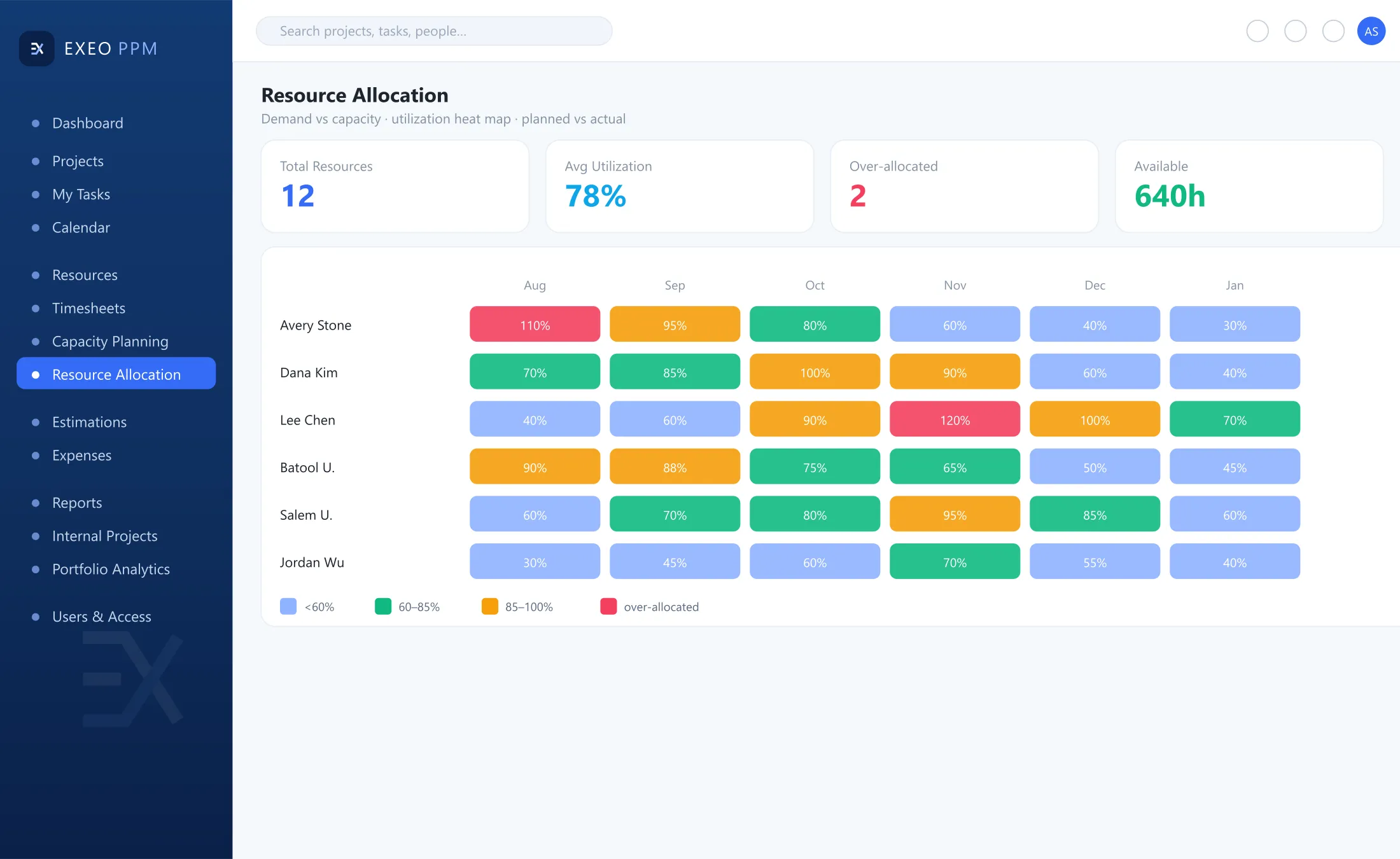Click Dana Kim's 100% October cell
The image size is (1400, 859).
coord(815,372)
